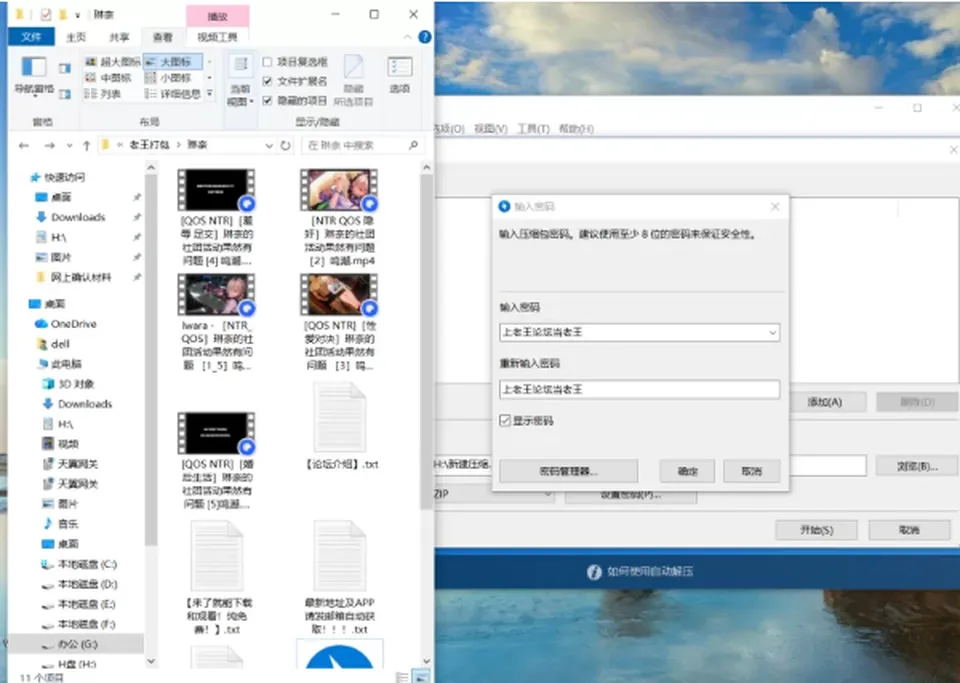Switch to the 主页 ribbon tab
Screen dimensions: 960x683
[76, 37]
